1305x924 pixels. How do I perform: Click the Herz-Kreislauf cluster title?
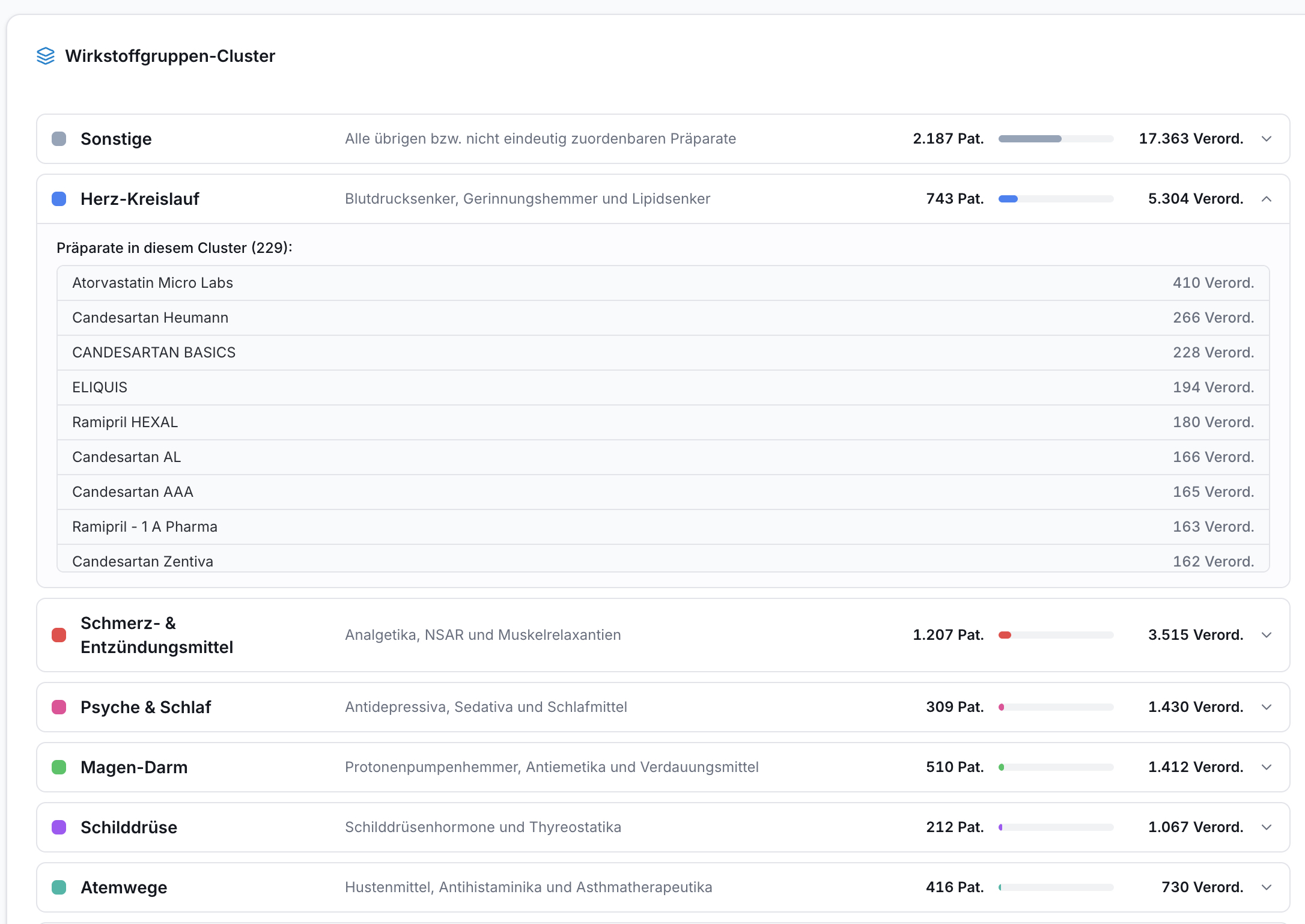point(139,199)
